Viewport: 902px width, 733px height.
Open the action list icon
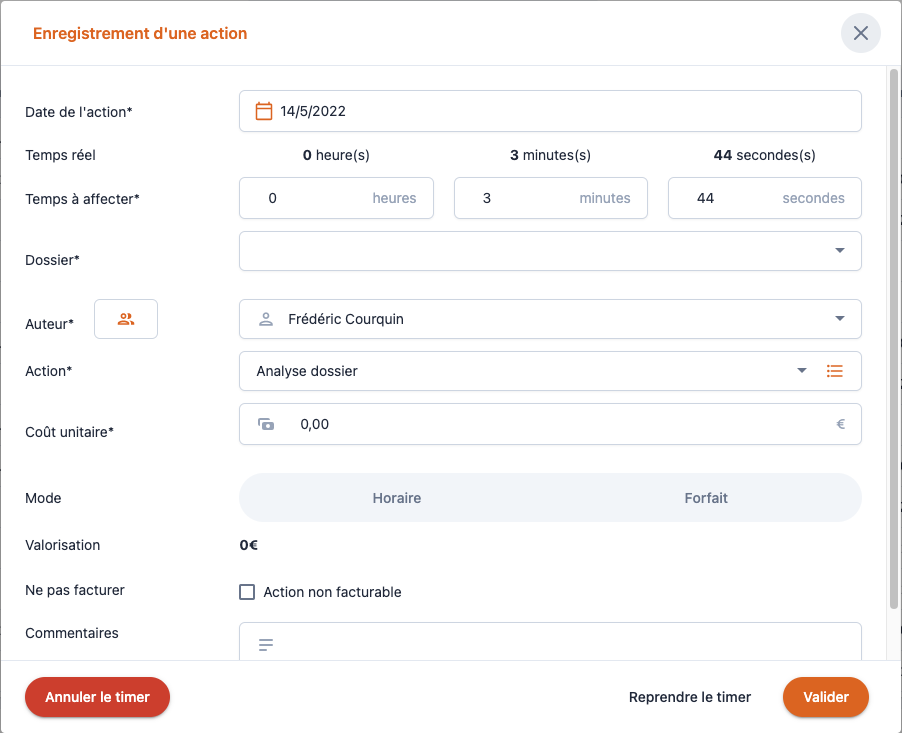click(x=835, y=371)
